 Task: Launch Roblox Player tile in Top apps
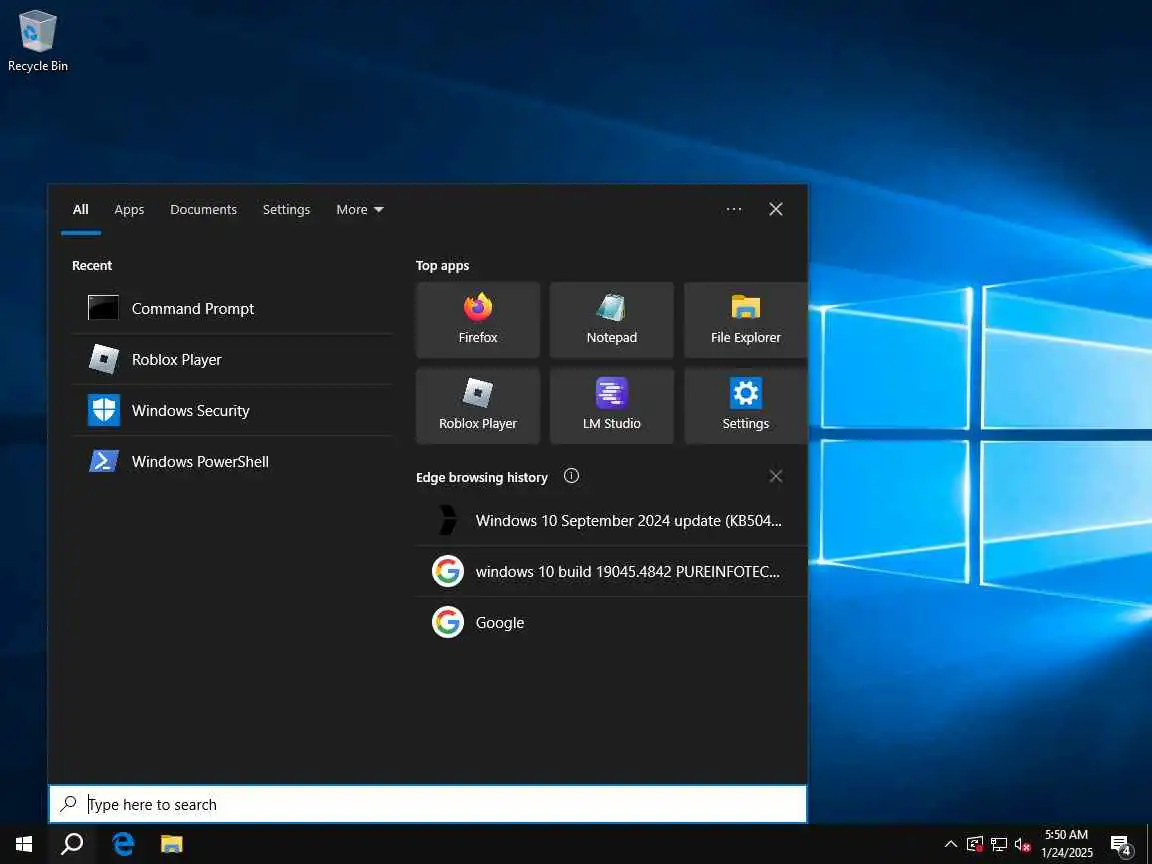click(478, 406)
